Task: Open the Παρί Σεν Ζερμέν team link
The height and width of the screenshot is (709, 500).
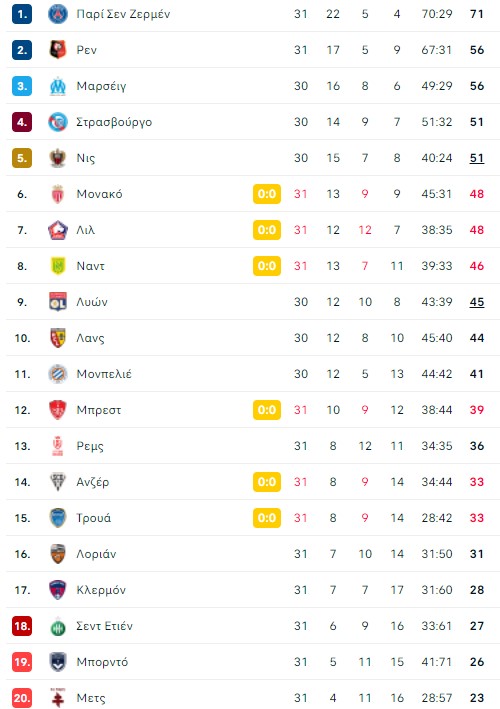Action: (x=123, y=14)
